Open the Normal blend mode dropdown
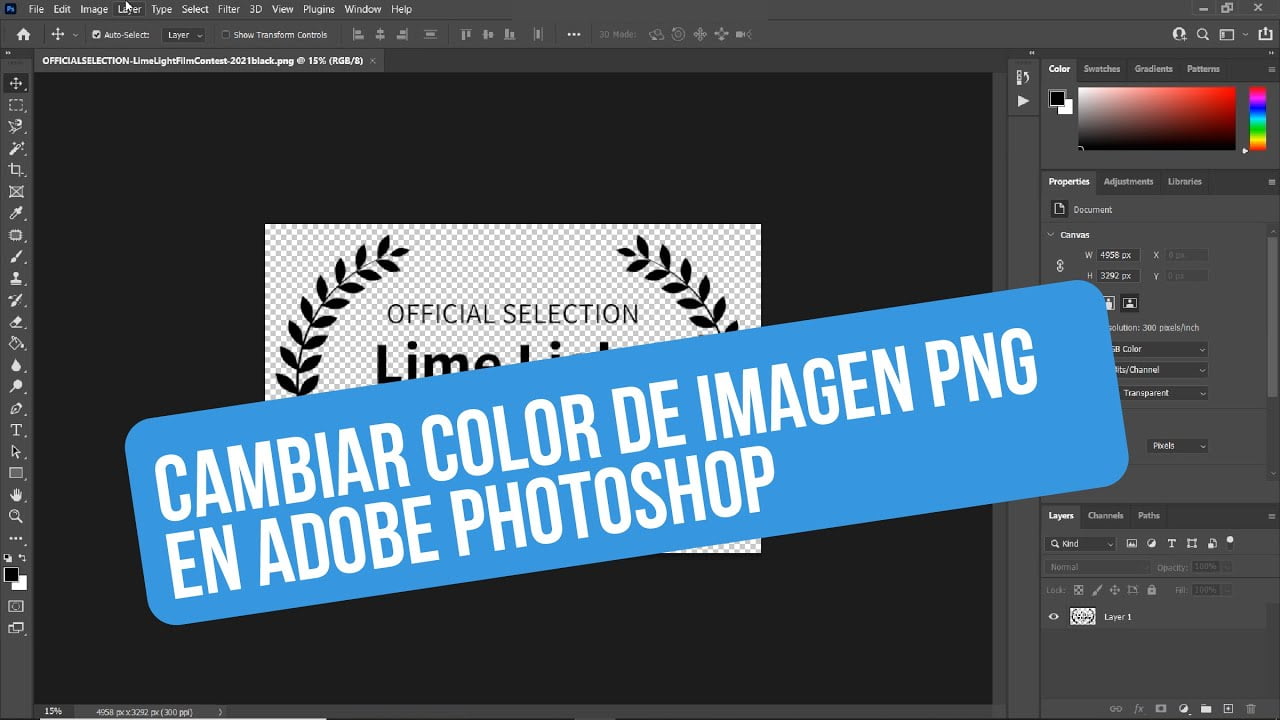The width and height of the screenshot is (1280, 720). (1098, 567)
